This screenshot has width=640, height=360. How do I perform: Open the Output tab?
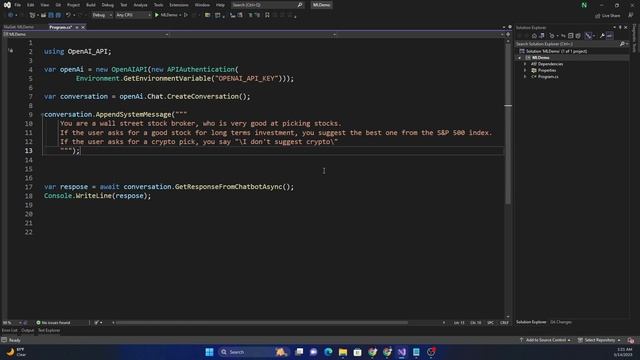click(28, 330)
